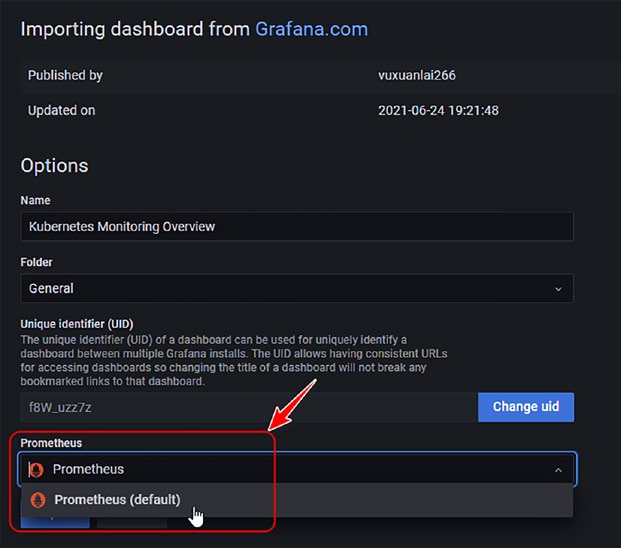This screenshot has width=621, height=548.
Task: Focus the dashboard Name input field
Action: coord(297,226)
